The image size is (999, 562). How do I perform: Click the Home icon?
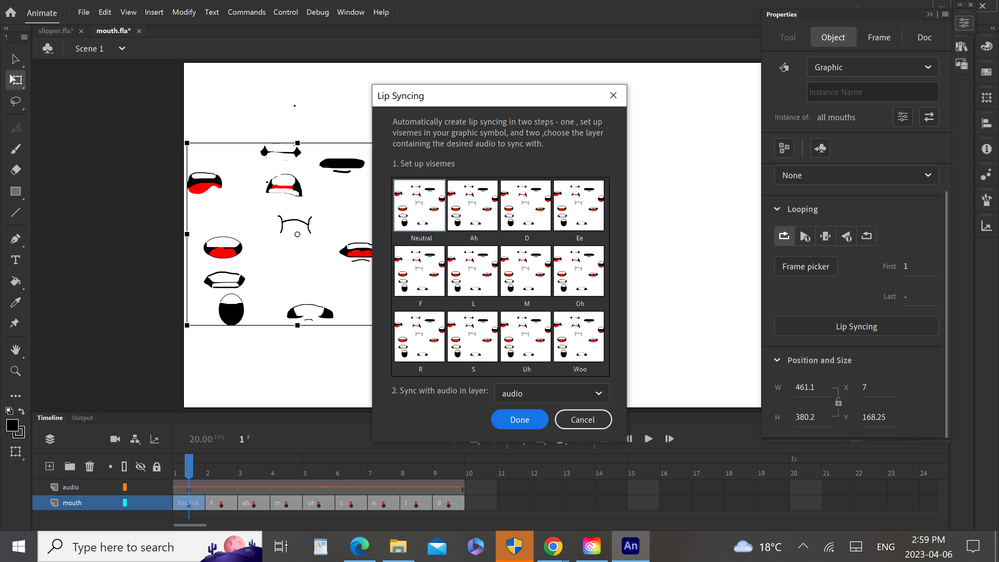pyautogui.click(x=10, y=12)
